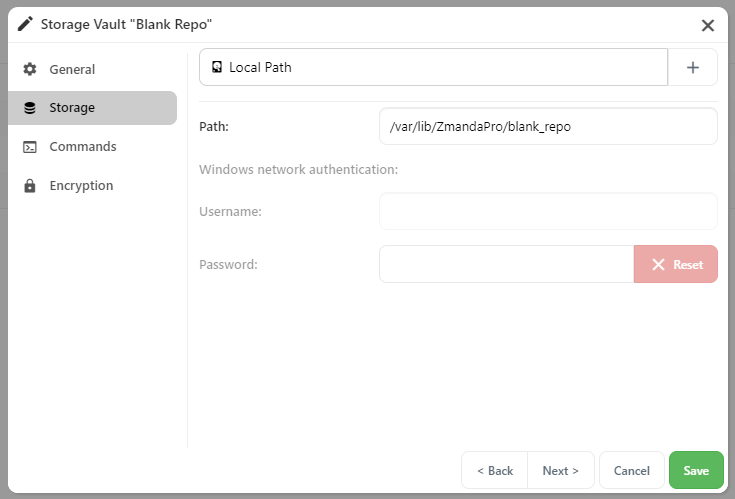Screen dimensions: 735x499
Task: Click the Storage database stack icon
Action: click(30, 108)
